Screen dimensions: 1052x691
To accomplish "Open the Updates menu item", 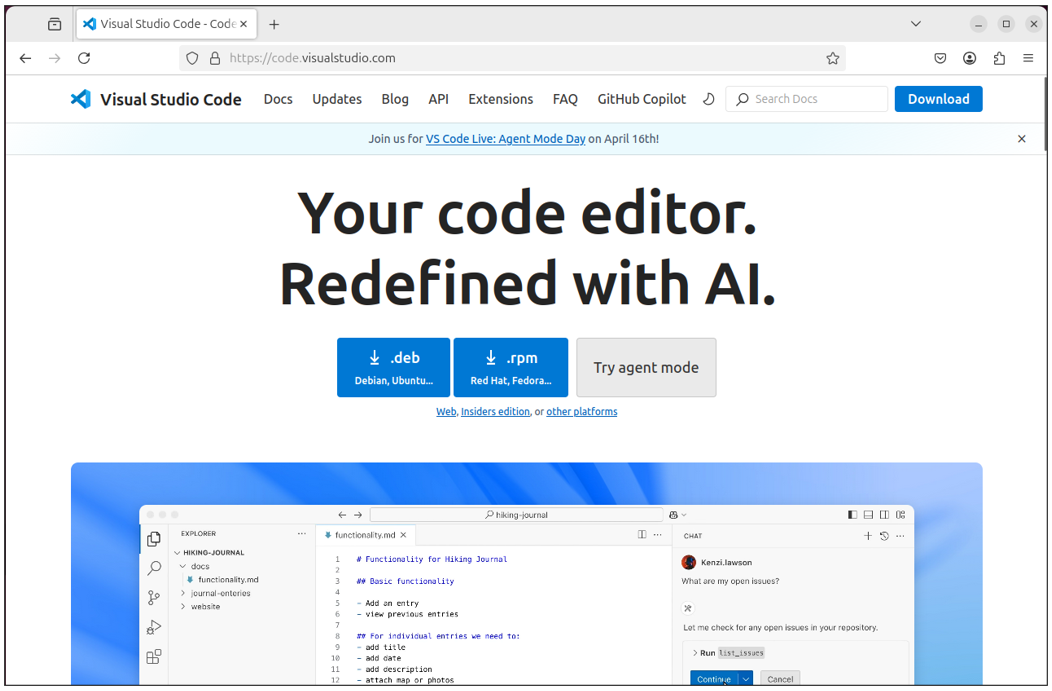I will pyautogui.click(x=337, y=99).
